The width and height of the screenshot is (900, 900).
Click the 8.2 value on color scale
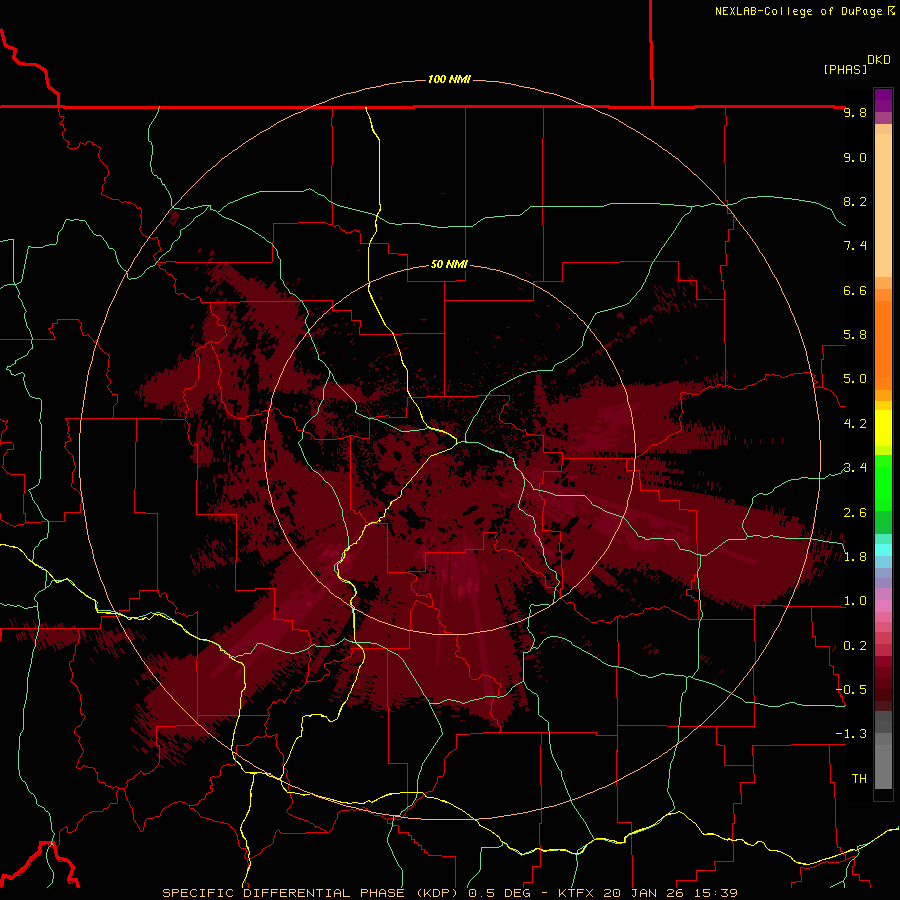point(855,201)
